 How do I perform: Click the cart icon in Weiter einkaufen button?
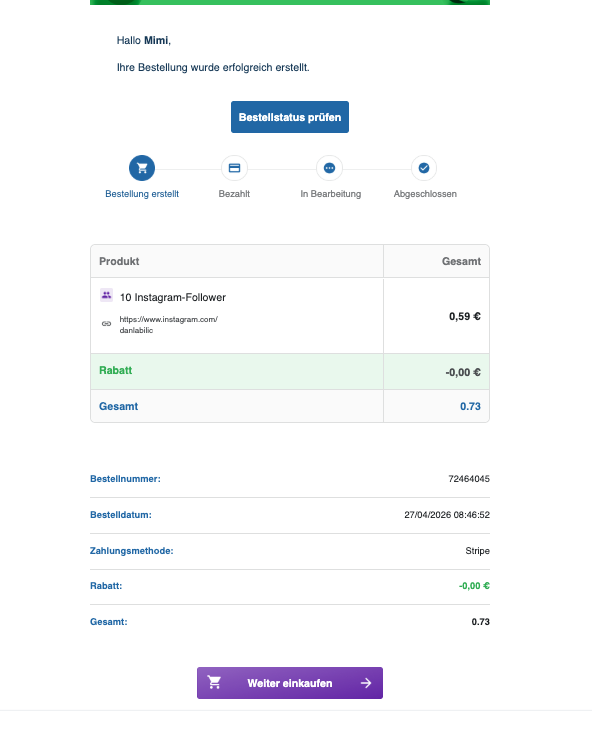215,682
